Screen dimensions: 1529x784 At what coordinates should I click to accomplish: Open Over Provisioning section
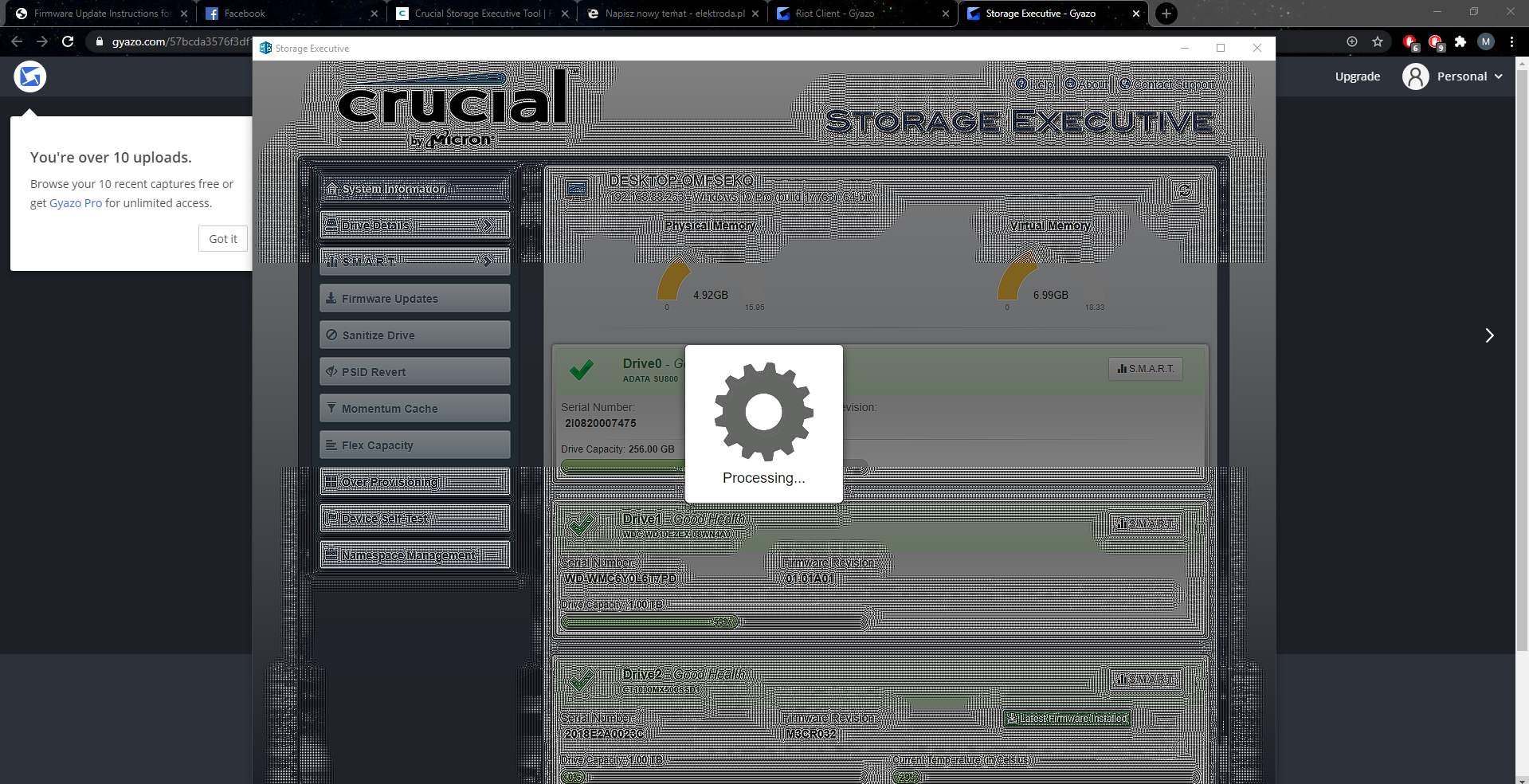tap(415, 481)
